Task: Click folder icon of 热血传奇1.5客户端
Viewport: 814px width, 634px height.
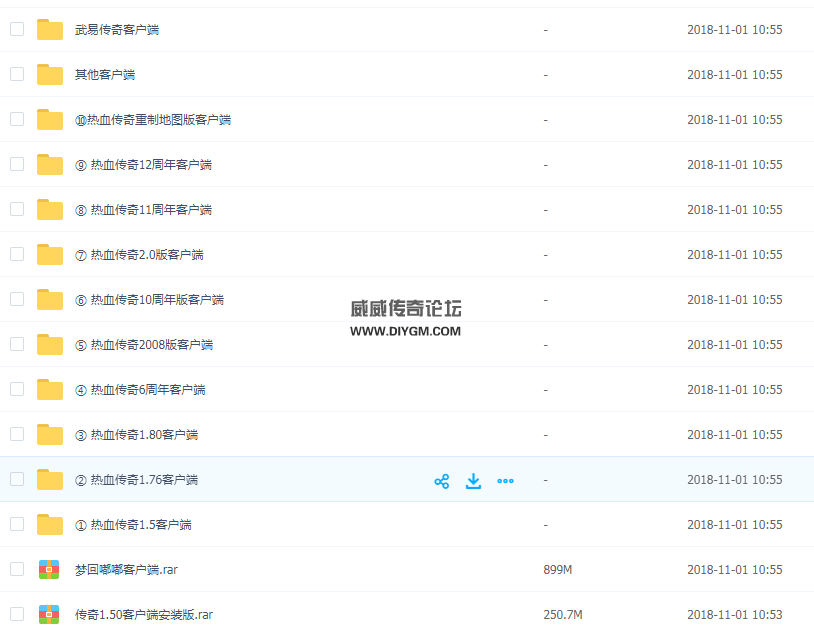Action: pyautogui.click(x=50, y=524)
